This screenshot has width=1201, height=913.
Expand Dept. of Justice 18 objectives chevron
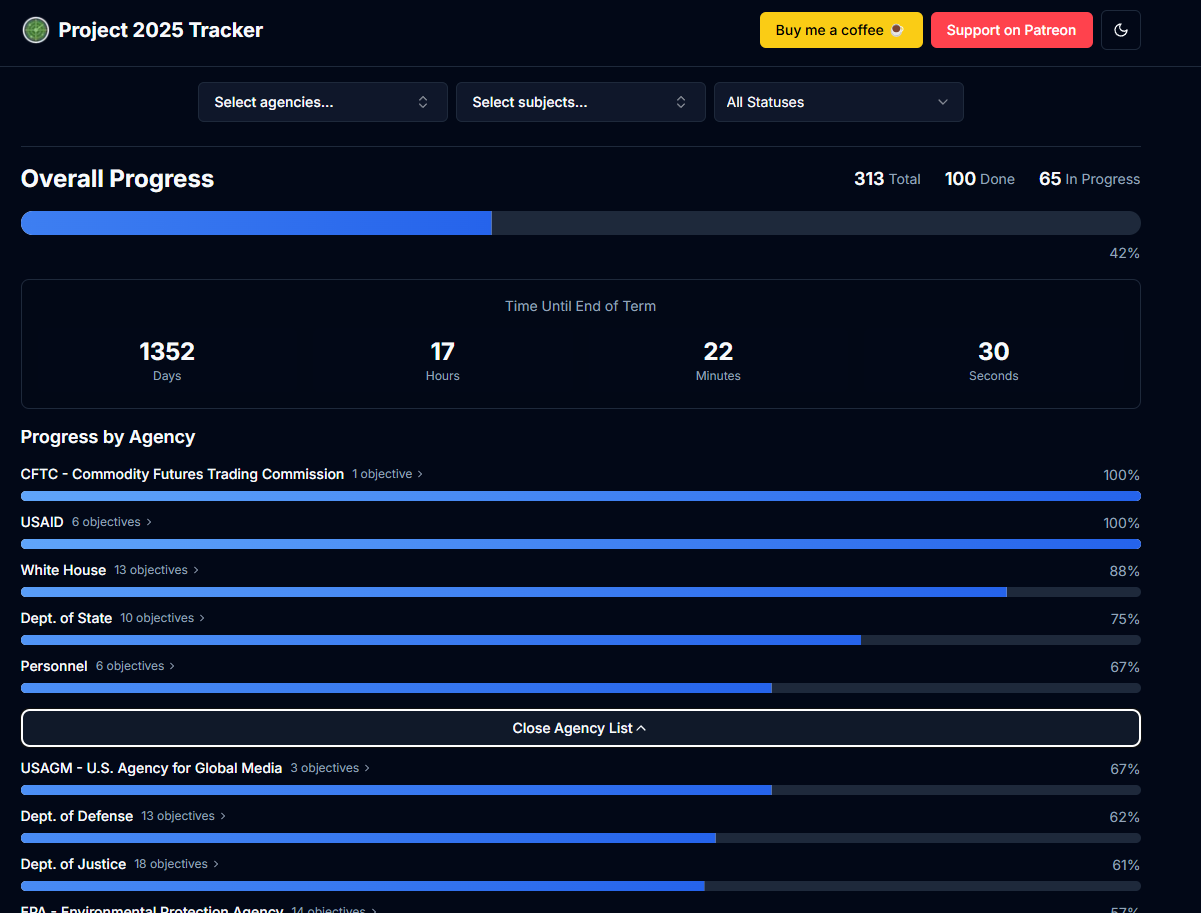[x=216, y=864]
